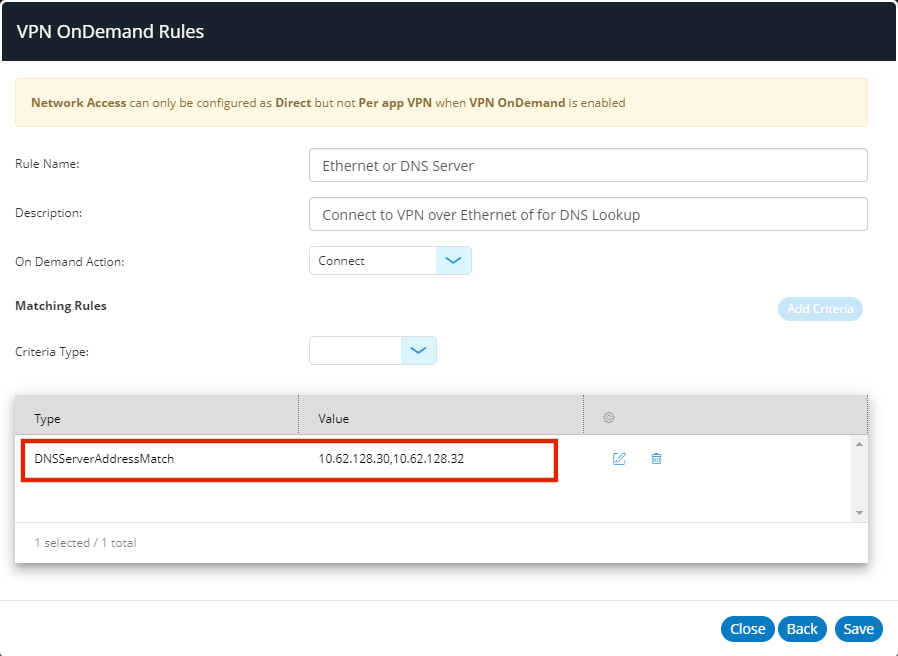Viewport: 898px width, 656px height.
Task: Click the table scrollbar down arrow
Action: 858,512
